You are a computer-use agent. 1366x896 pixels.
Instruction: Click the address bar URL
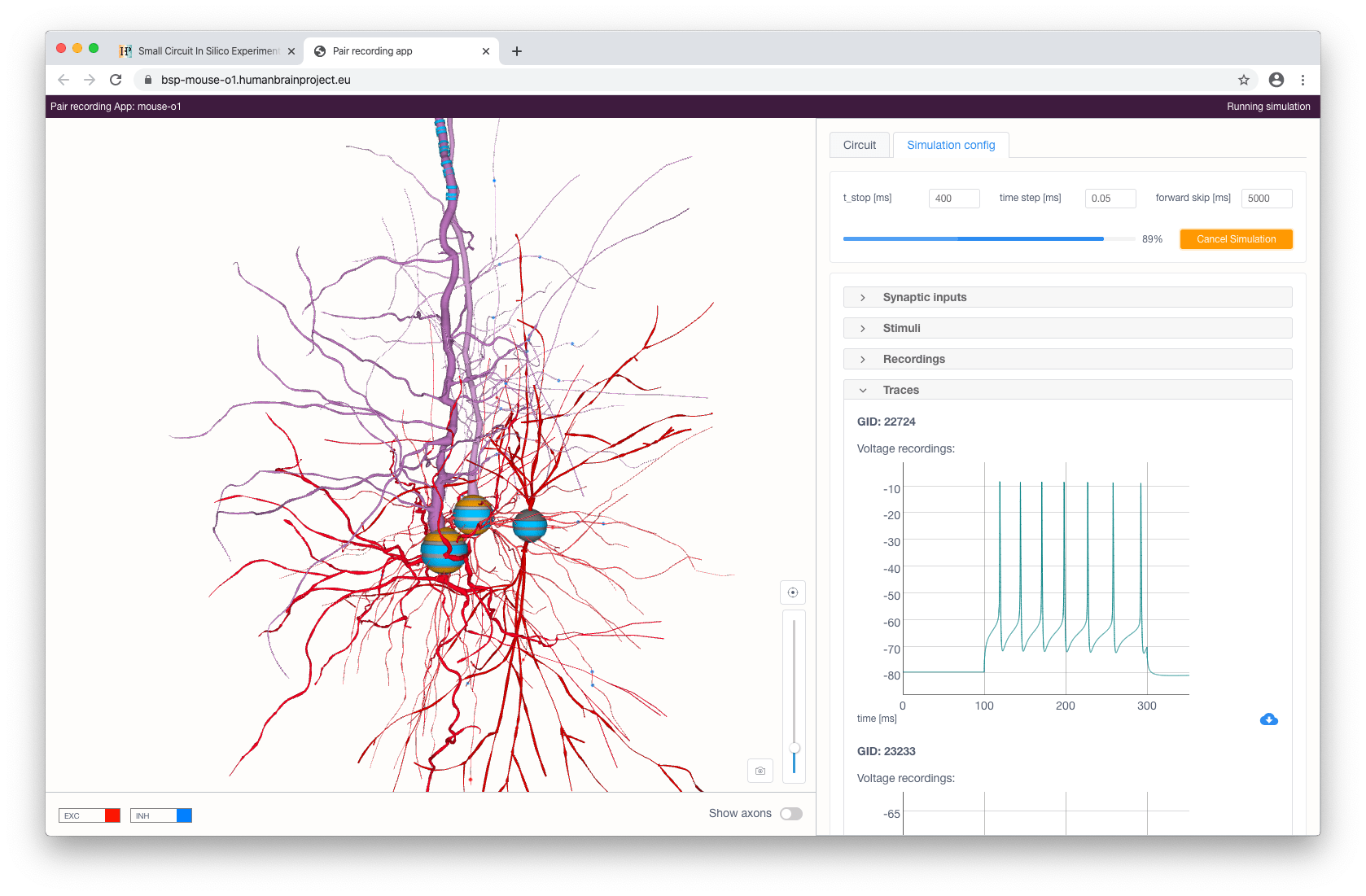click(256, 80)
